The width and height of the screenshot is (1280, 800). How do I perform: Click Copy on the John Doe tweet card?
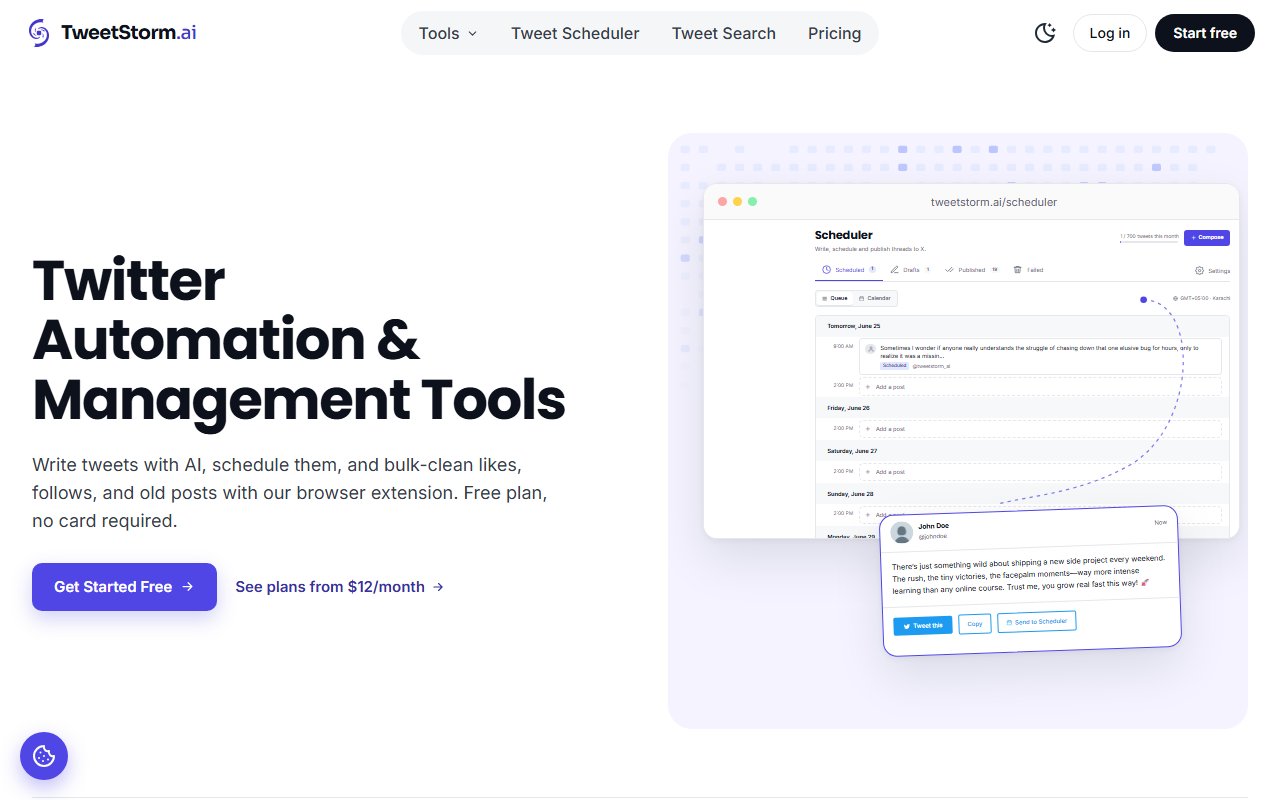(975, 624)
